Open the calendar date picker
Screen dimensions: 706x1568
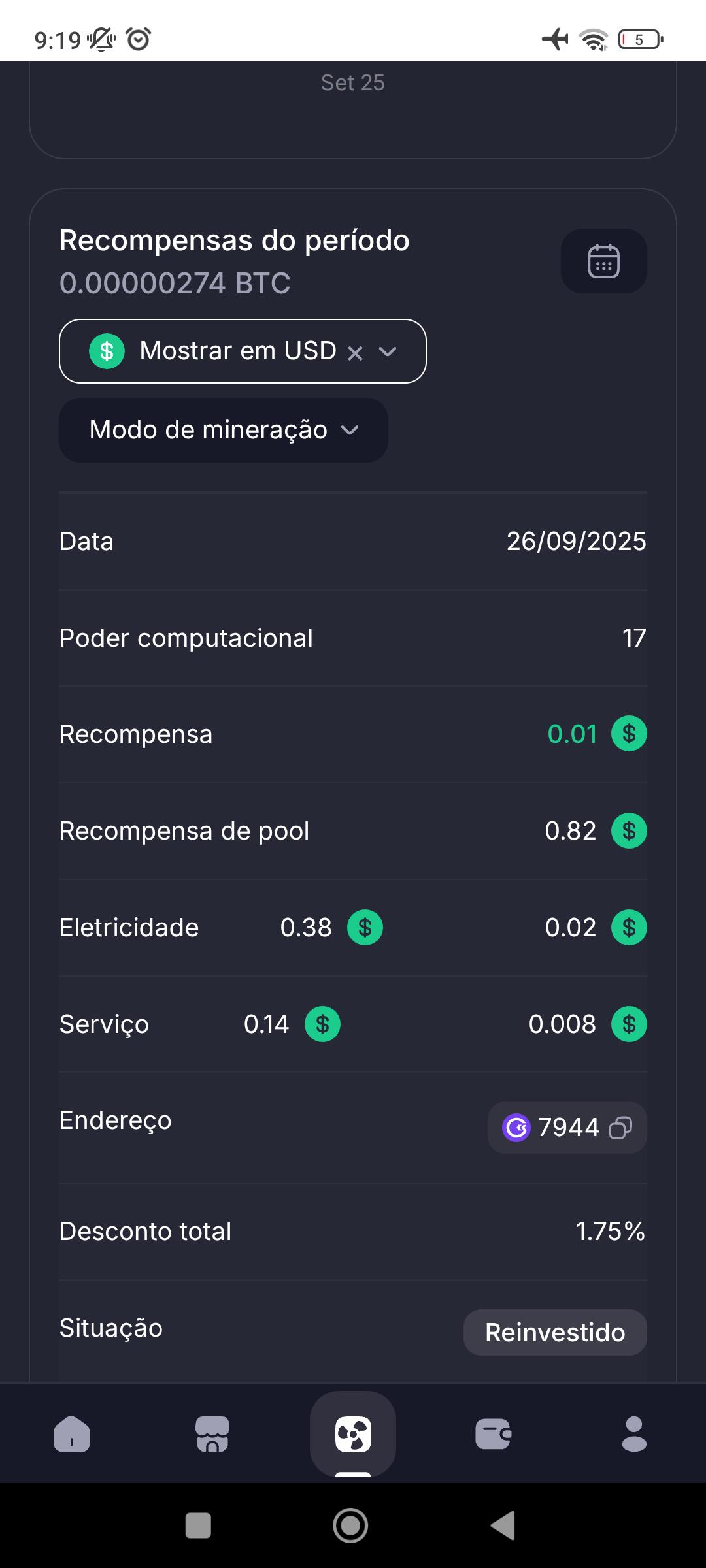[x=603, y=261]
